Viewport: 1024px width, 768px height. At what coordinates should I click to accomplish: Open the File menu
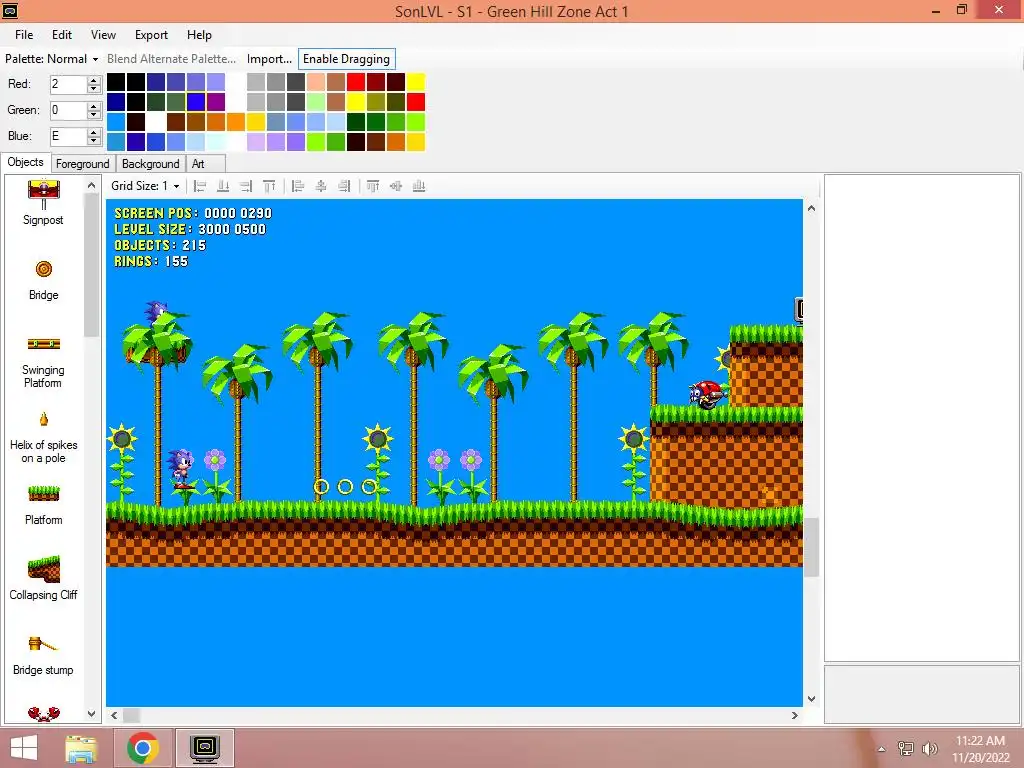(24, 35)
